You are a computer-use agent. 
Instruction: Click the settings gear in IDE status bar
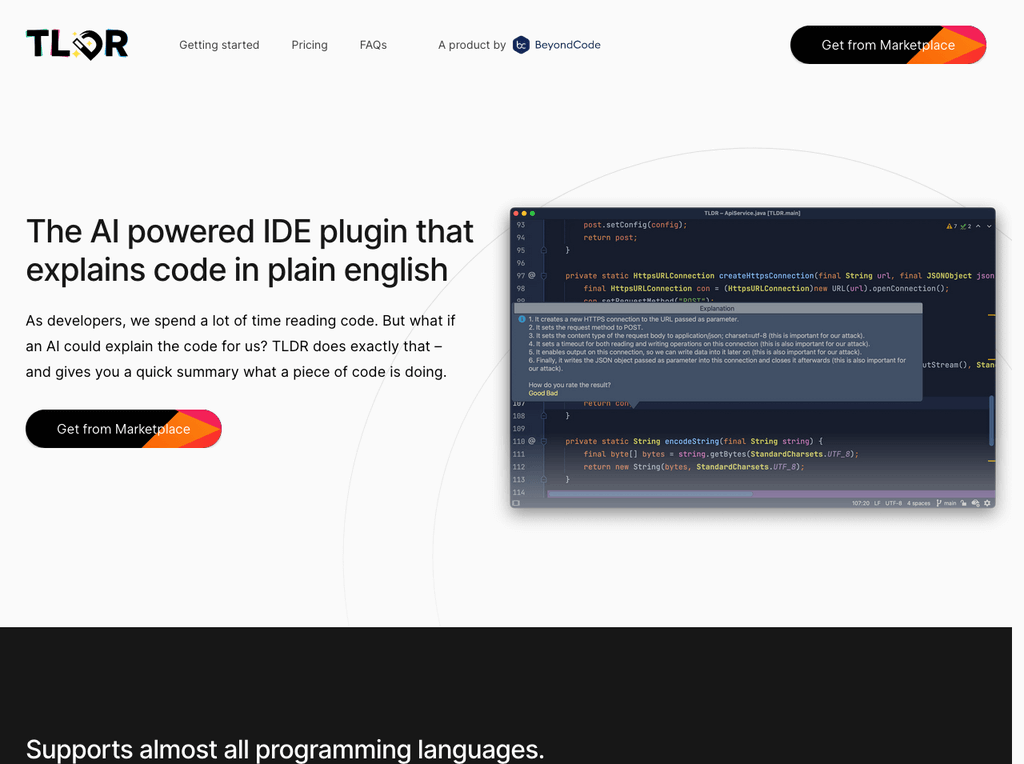tap(987, 503)
